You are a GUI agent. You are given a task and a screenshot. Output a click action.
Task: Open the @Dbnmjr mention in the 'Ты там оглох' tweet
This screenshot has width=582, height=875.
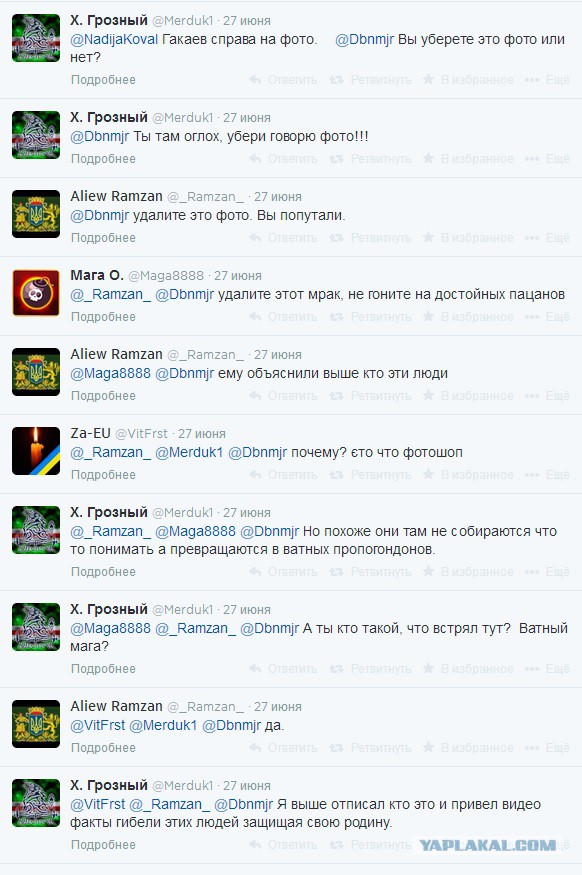point(100,137)
